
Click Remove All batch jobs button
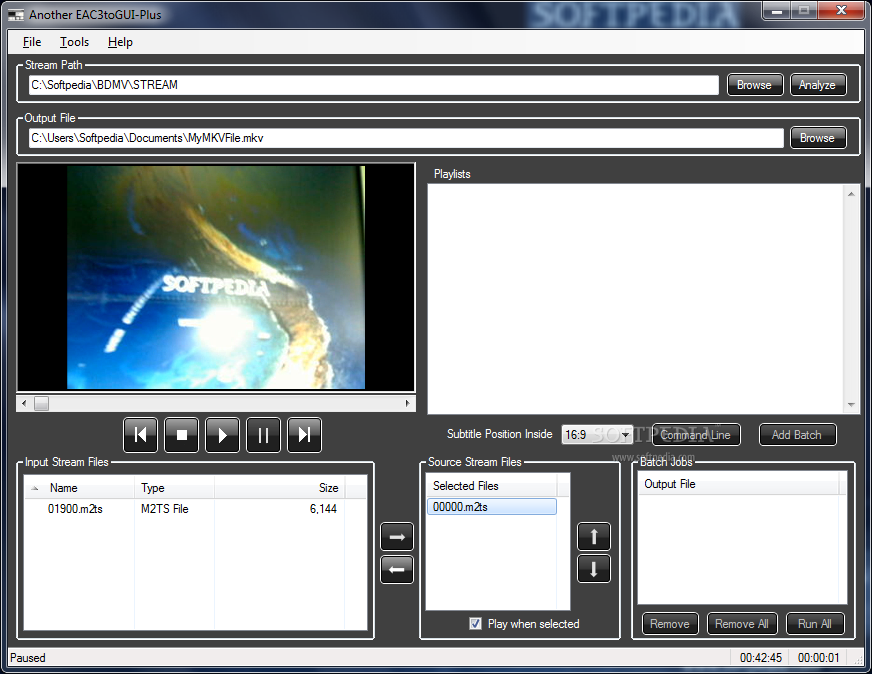point(742,624)
